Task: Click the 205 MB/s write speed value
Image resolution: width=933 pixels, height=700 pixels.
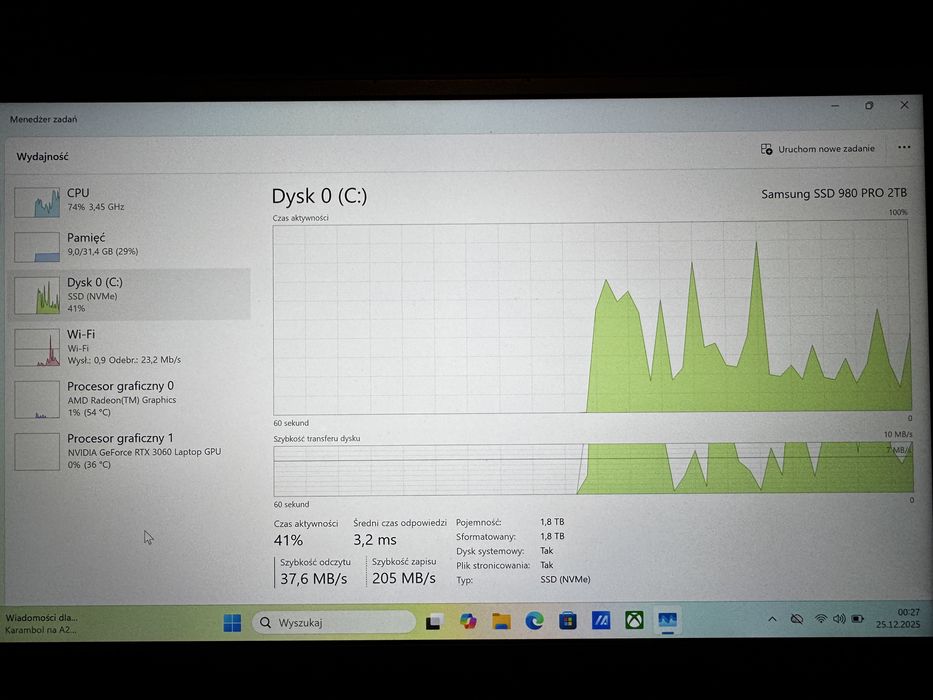Action: pyautogui.click(x=403, y=578)
